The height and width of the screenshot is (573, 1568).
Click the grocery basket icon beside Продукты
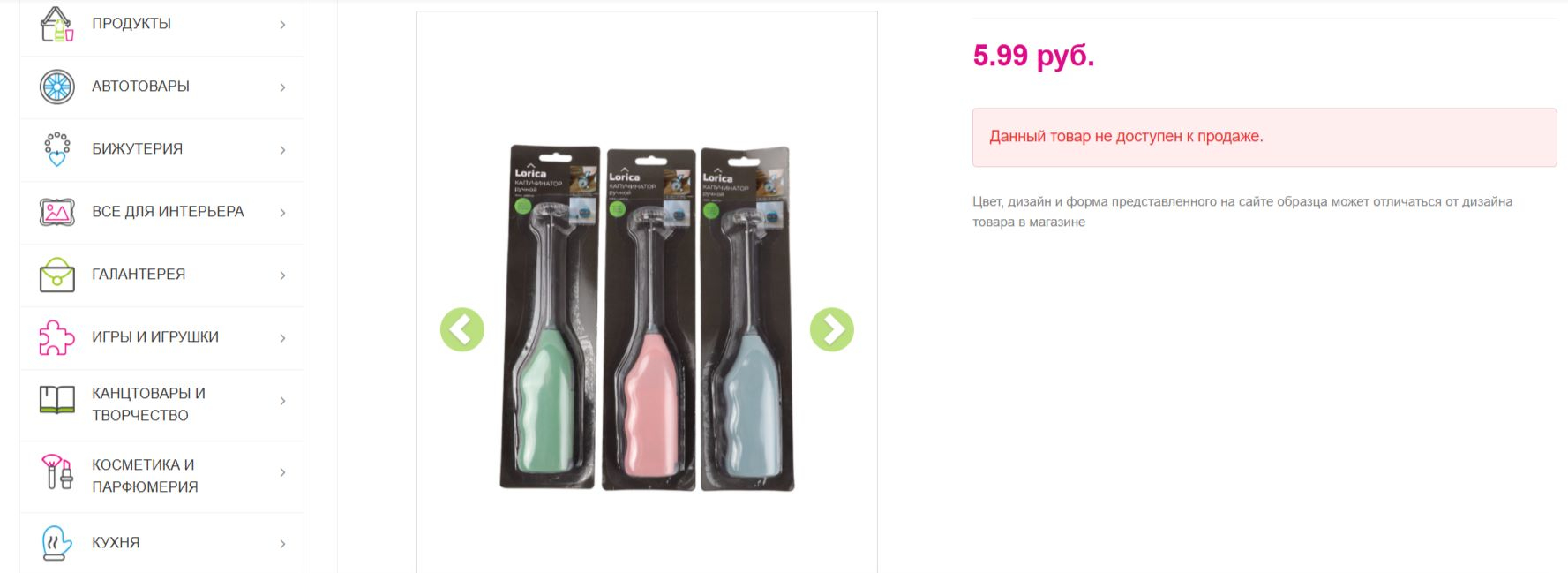pyautogui.click(x=56, y=24)
